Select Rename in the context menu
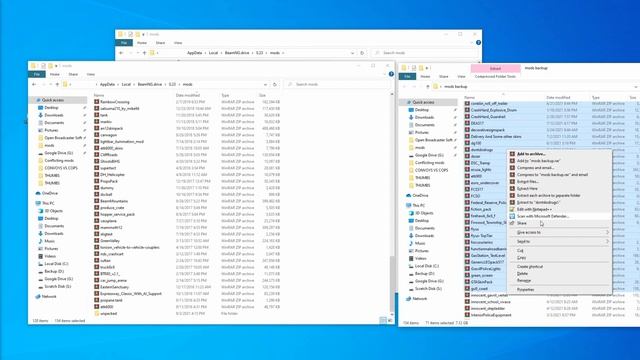The width and height of the screenshot is (640, 360). [524, 280]
